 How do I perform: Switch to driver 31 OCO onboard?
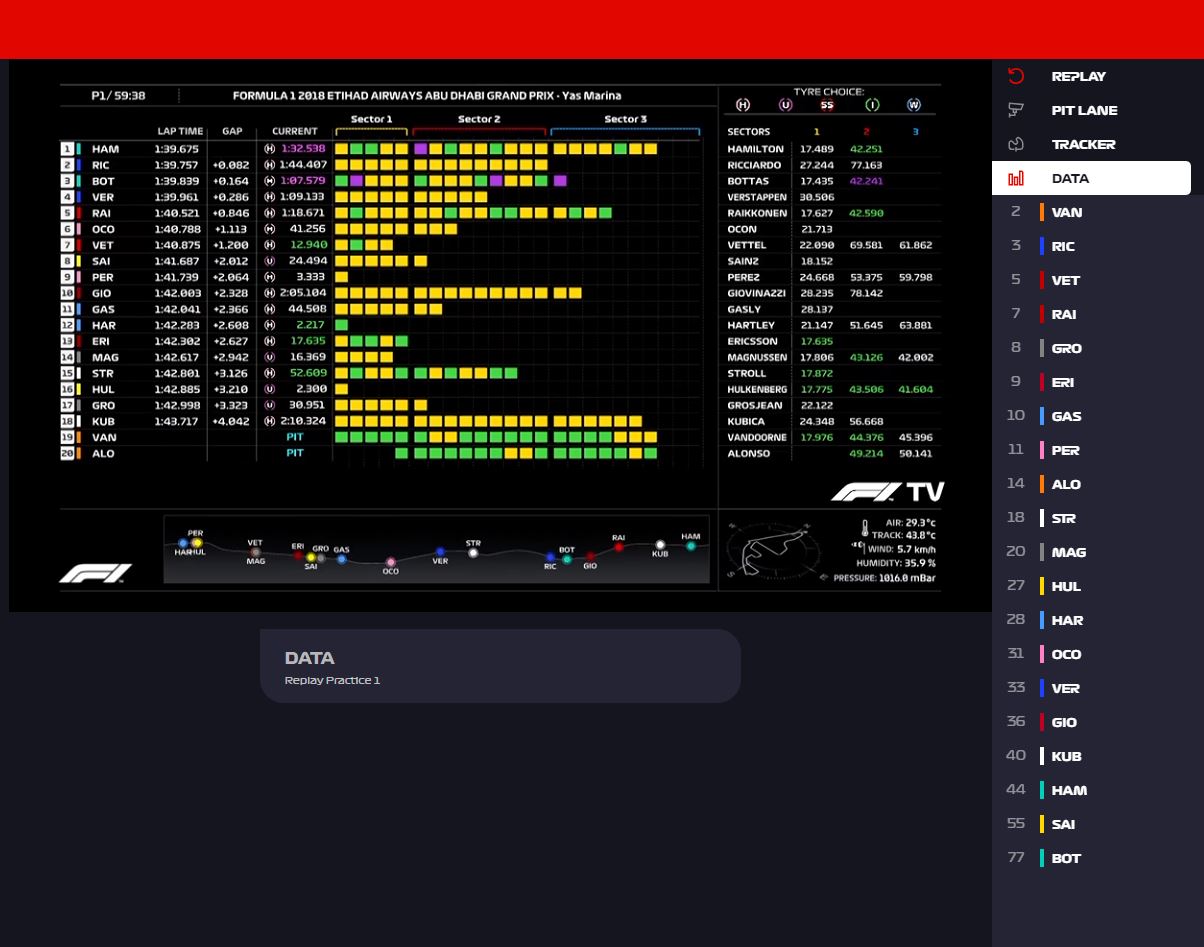pos(1098,654)
